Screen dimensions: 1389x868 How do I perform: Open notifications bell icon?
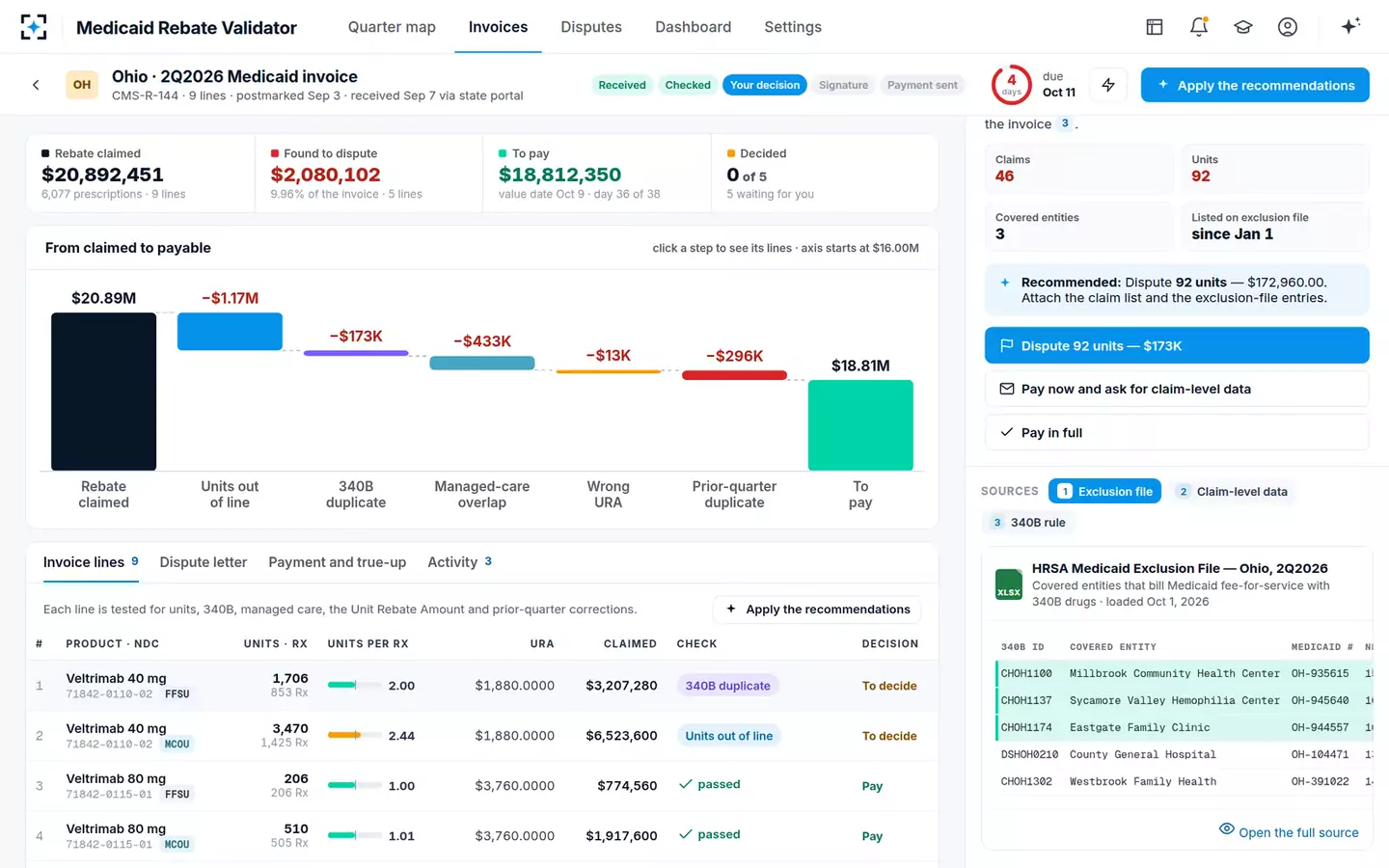tap(1199, 27)
